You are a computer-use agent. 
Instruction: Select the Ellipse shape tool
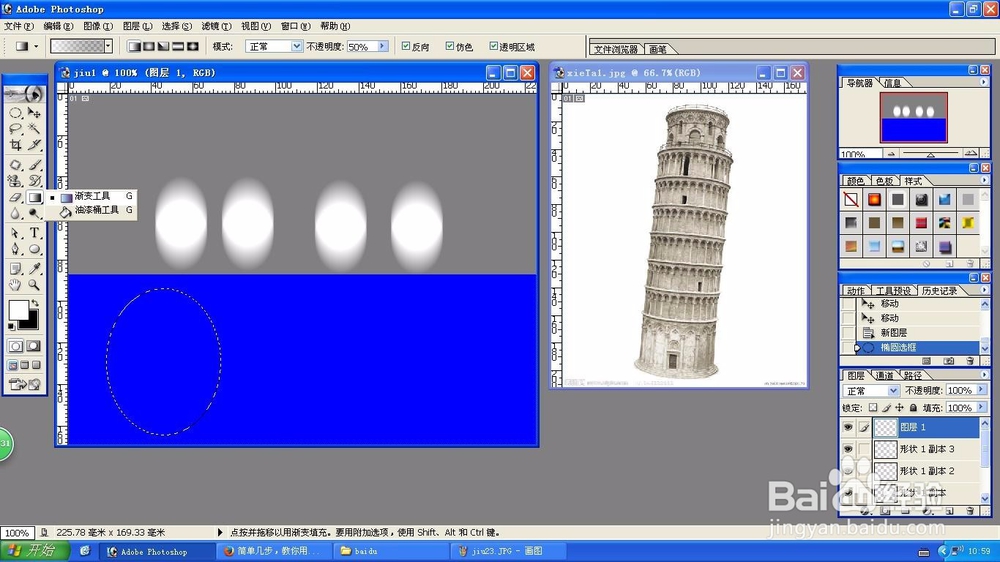coord(34,249)
